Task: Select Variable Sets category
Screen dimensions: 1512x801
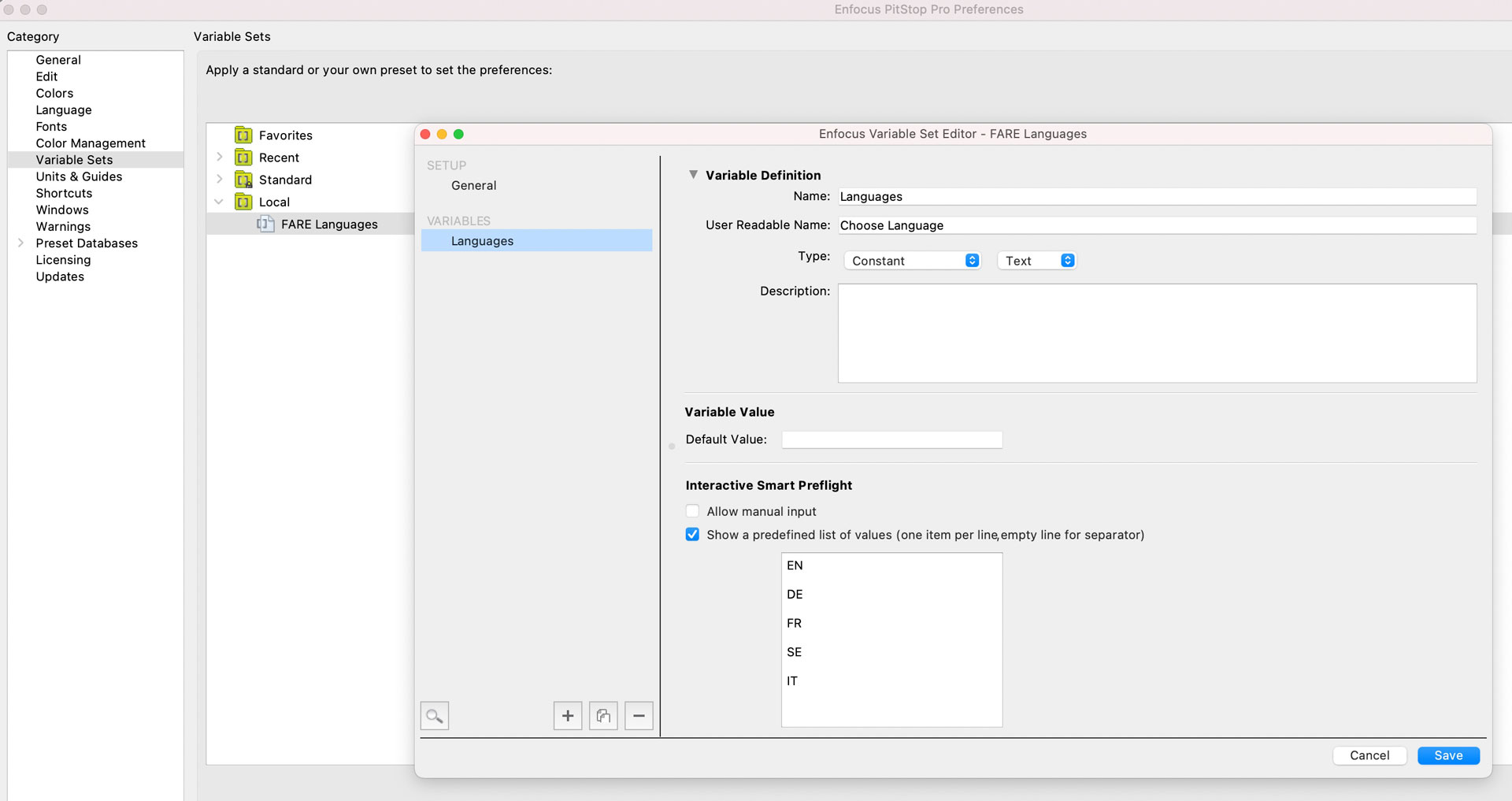Action: [x=95, y=160]
